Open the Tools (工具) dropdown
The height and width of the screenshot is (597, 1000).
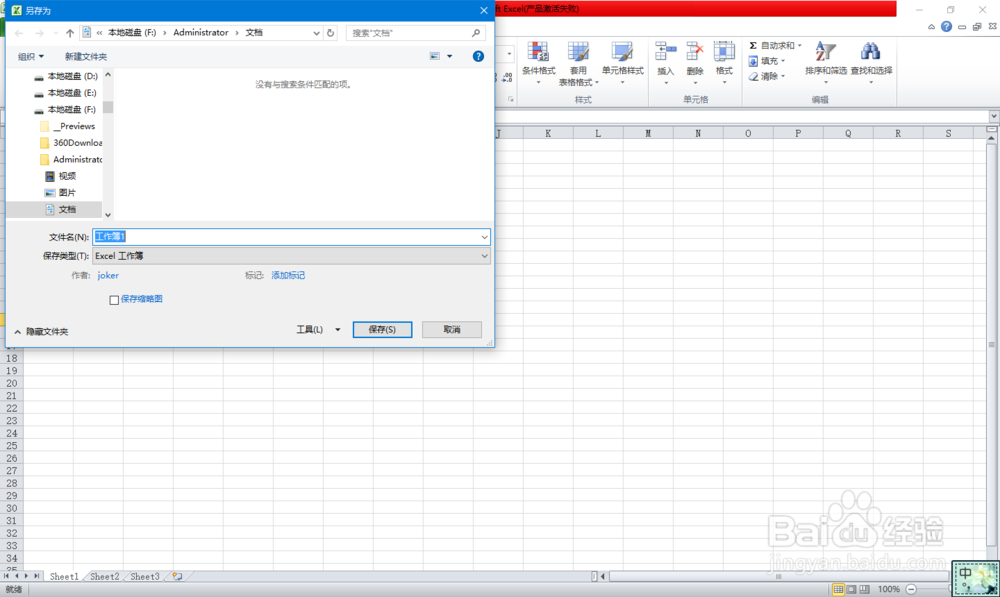pos(318,329)
